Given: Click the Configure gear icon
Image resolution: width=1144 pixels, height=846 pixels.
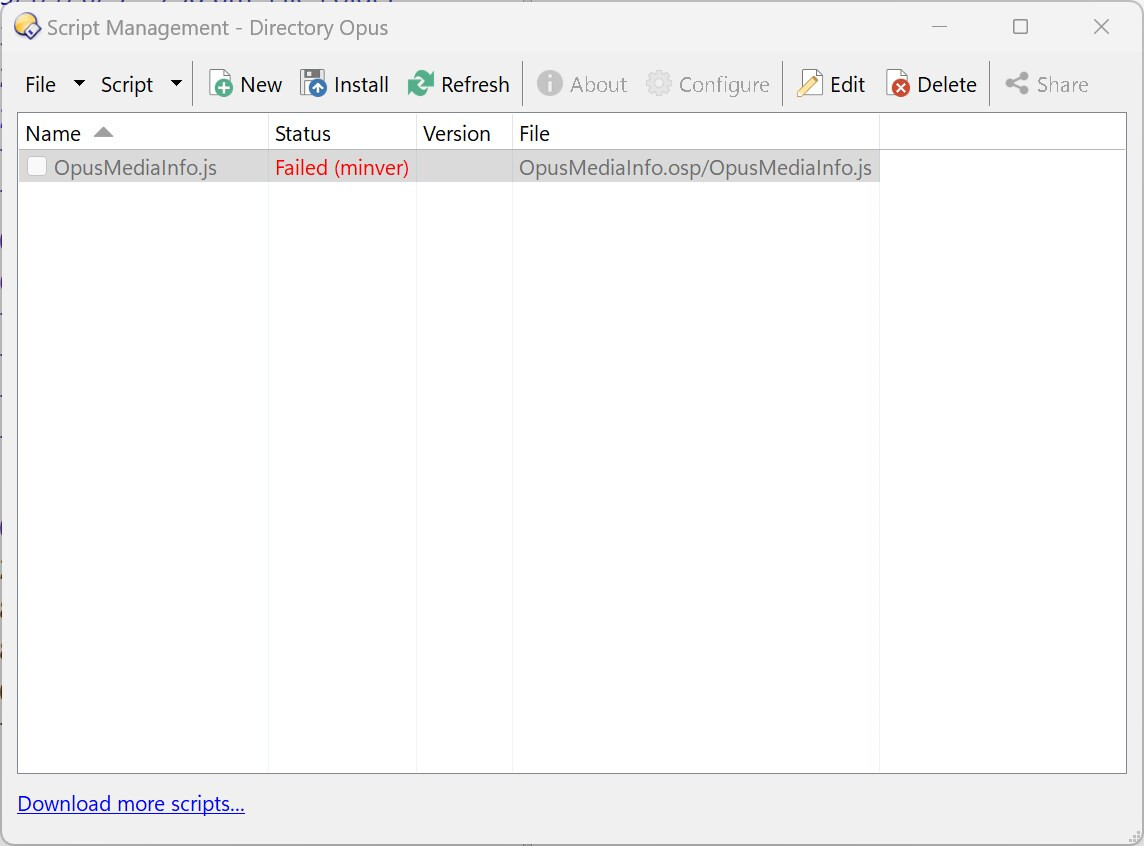Looking at the screenshot, I should tap(658, 84).
